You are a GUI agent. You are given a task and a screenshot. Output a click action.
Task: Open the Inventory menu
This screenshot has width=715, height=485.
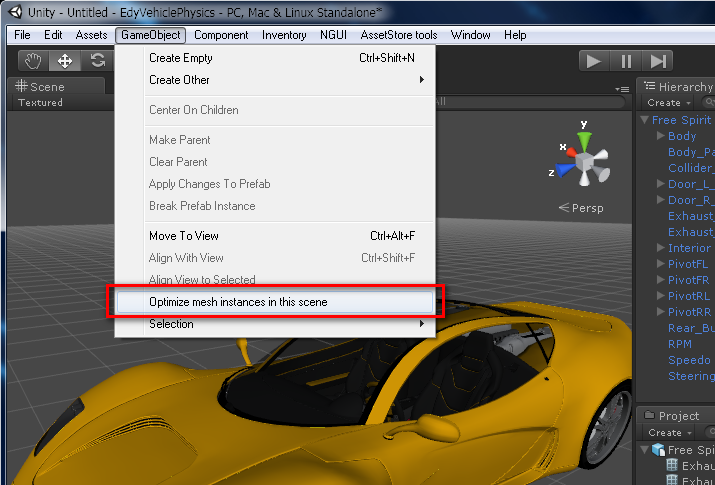pos(284,35)
